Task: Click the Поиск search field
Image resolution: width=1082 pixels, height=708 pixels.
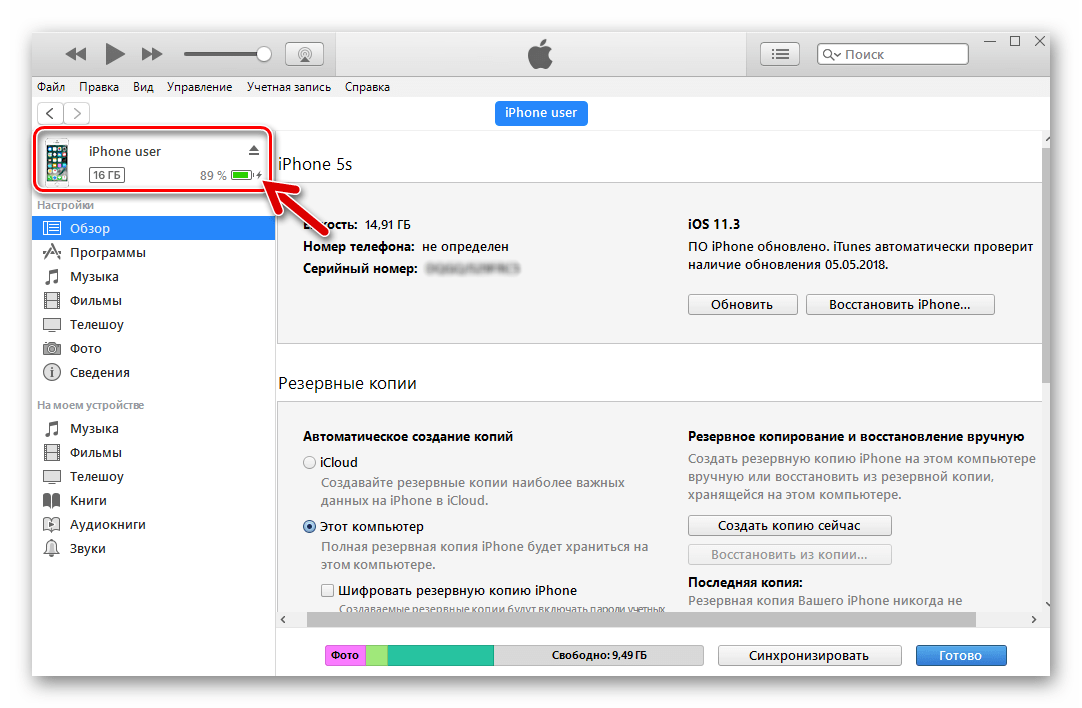Action: pyautogui.click(x=902, y=55)
